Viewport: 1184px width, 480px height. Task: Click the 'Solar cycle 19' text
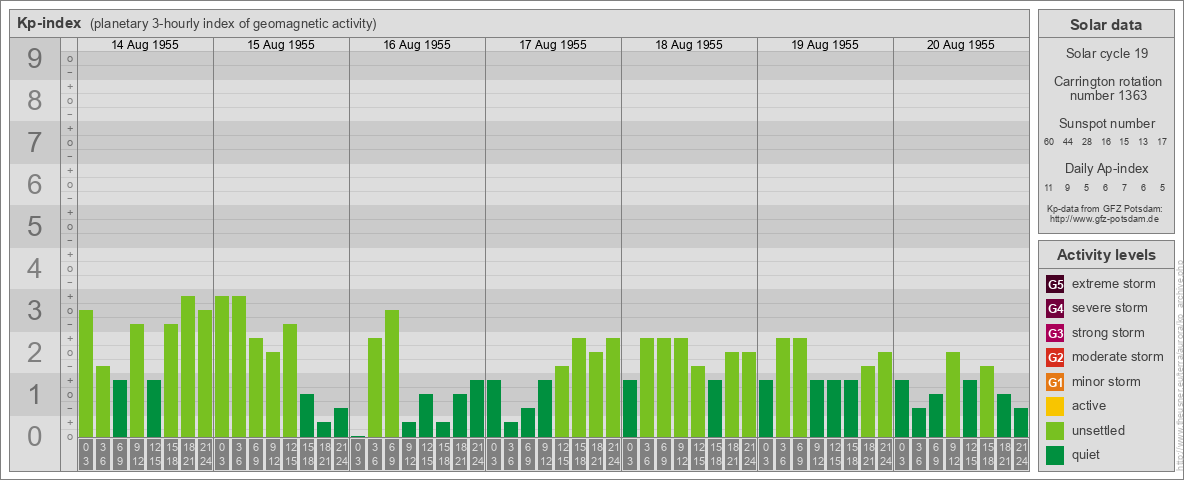click(1106, 54)
